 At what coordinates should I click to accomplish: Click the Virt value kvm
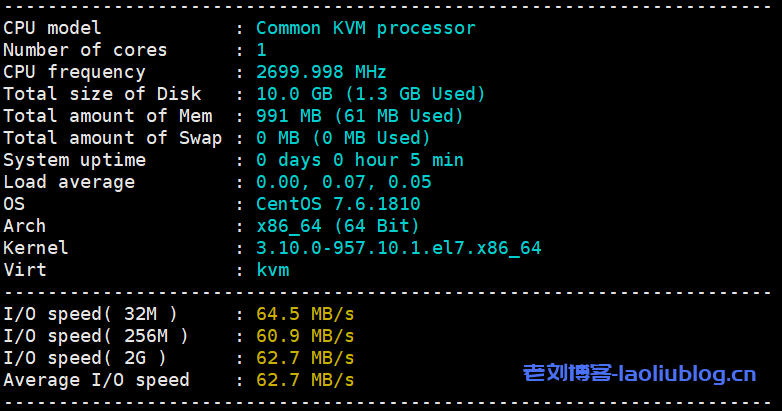[273, 270]
